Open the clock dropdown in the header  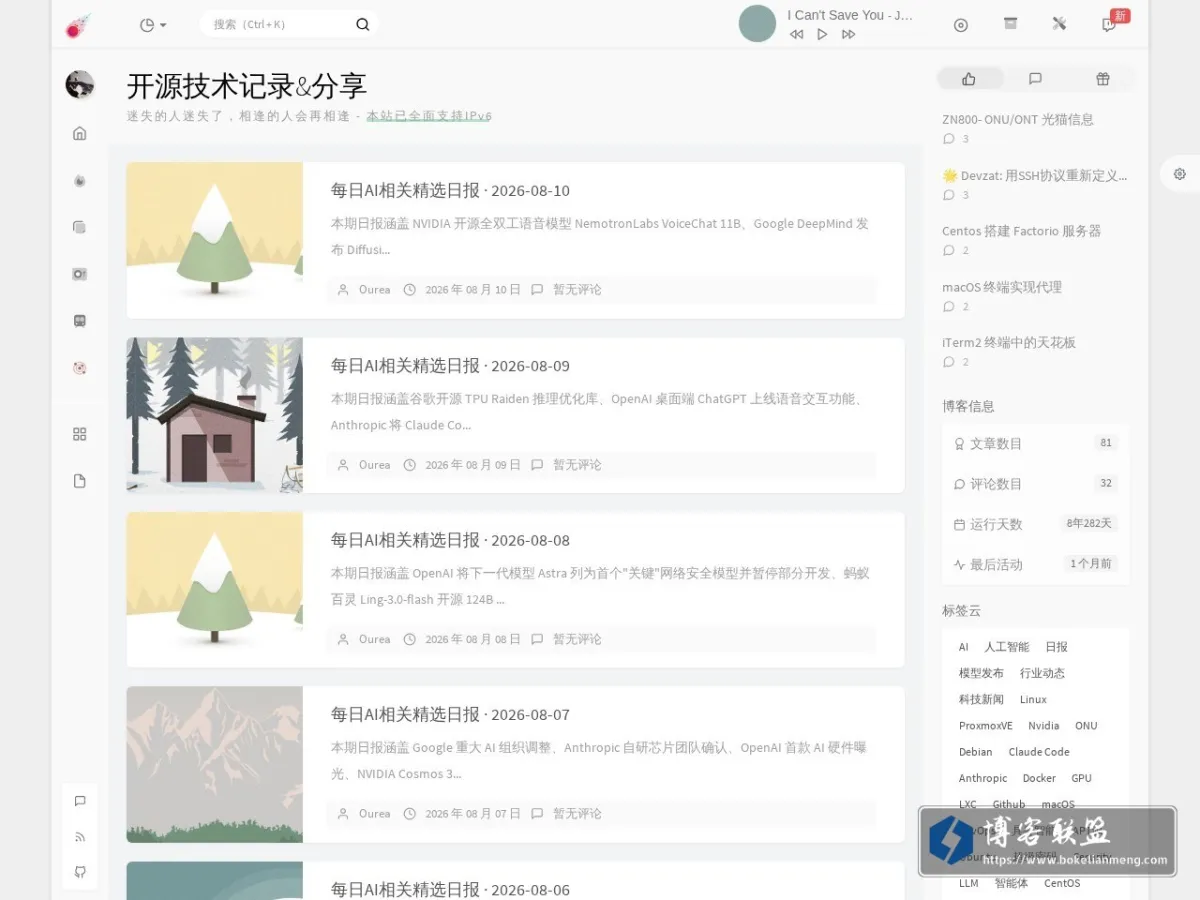(153, 25)
